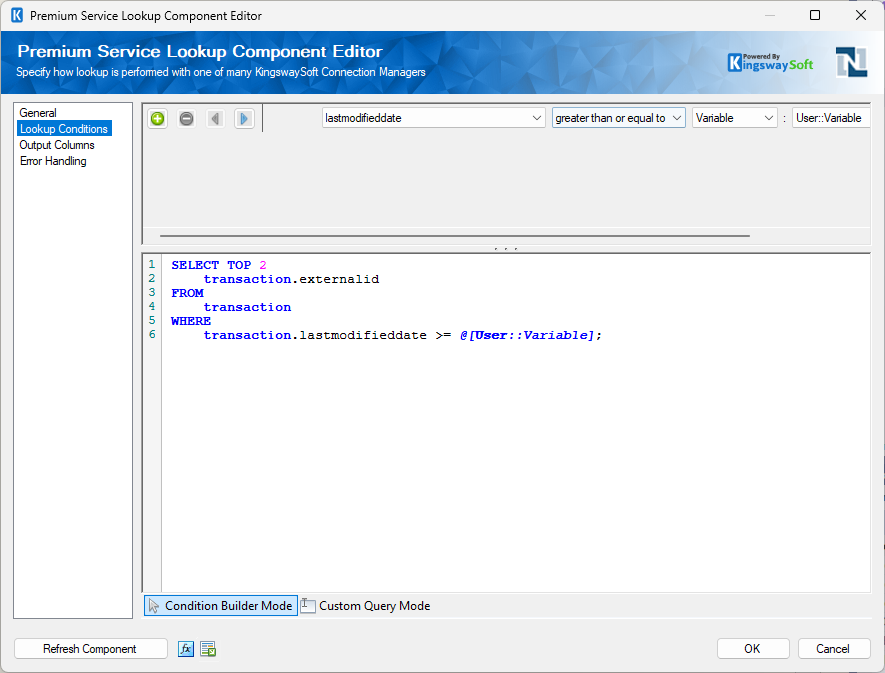Click the horizontal scrollbar in conditions panel
This screenshot has width=885, height=673.
(x=455, y=235)
